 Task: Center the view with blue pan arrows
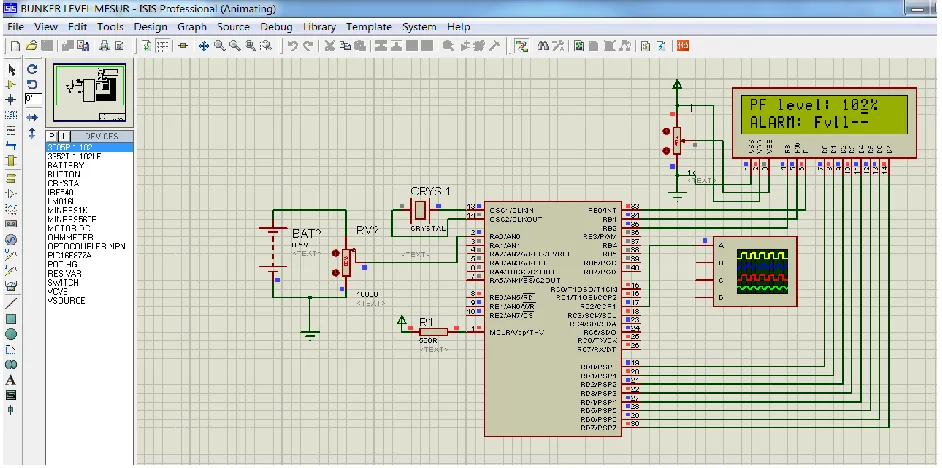[204, 46]
